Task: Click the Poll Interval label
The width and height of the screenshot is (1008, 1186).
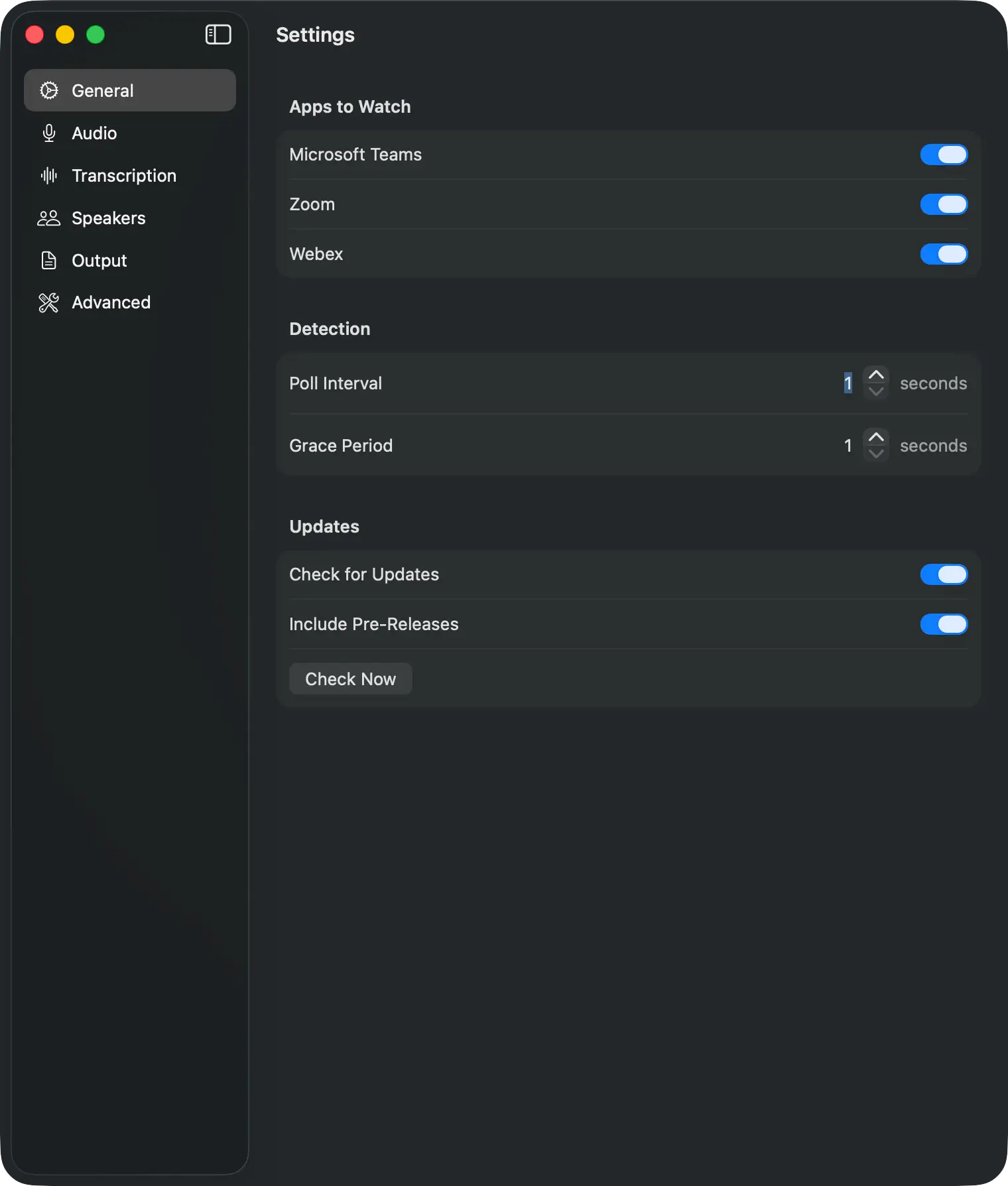Action: click(x=336, y=383)
